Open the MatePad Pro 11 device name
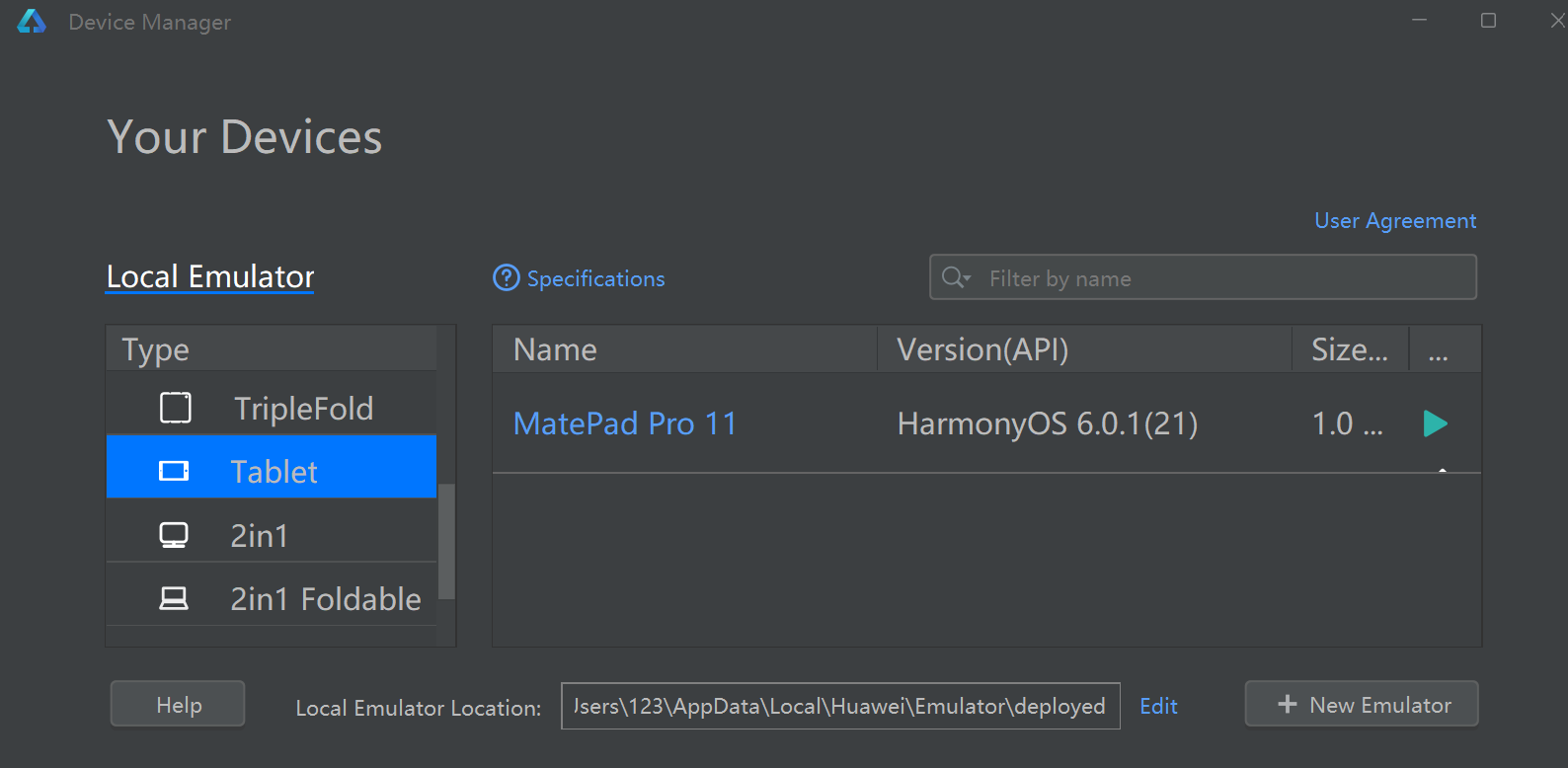The height and width of the screenshot is (768, 1568). tap(626, 423)
